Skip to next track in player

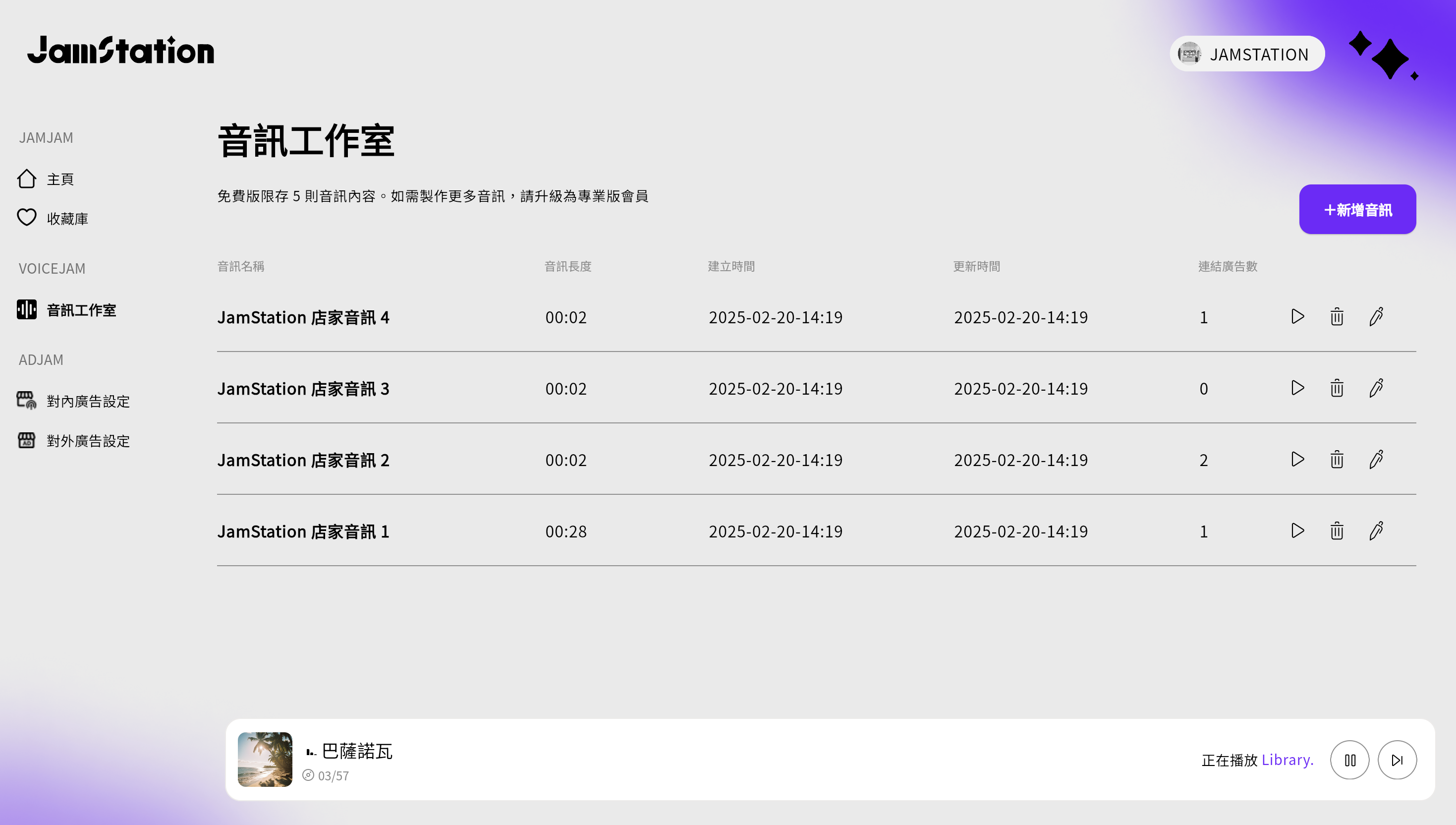pyautogui.click(x=1397, y=760)
